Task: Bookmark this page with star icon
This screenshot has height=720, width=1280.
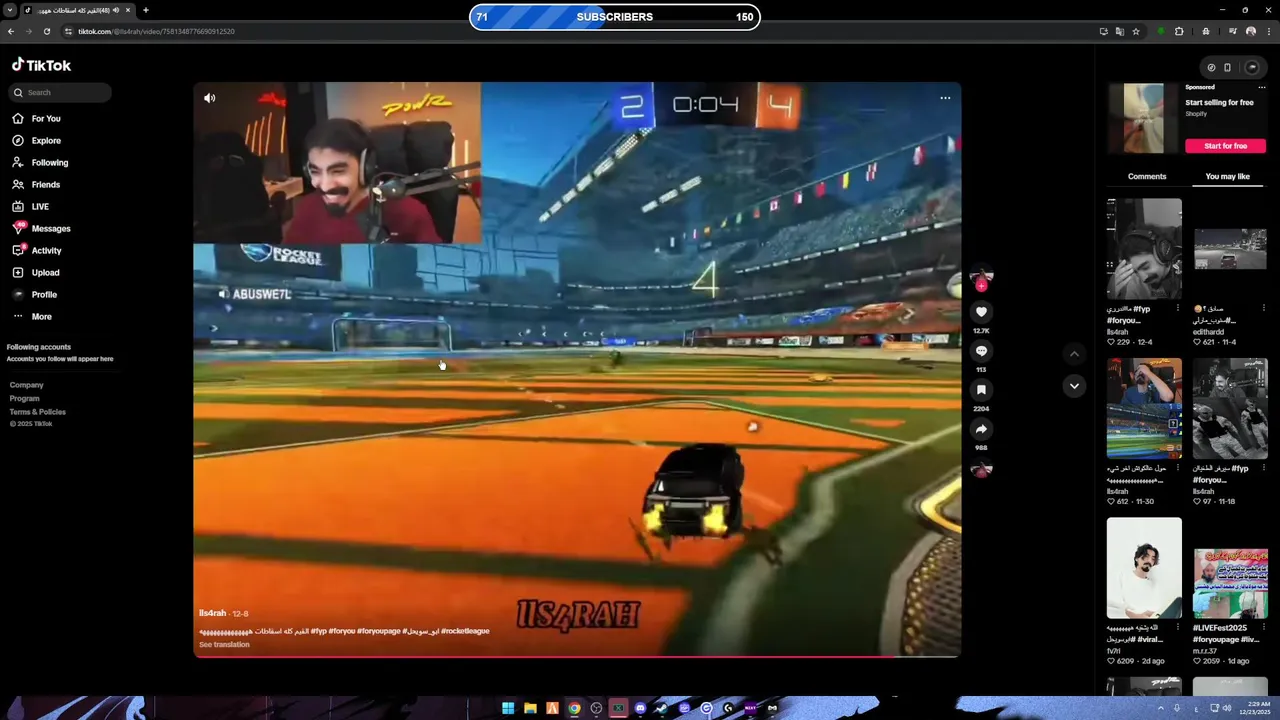Action: [1136, 31]
